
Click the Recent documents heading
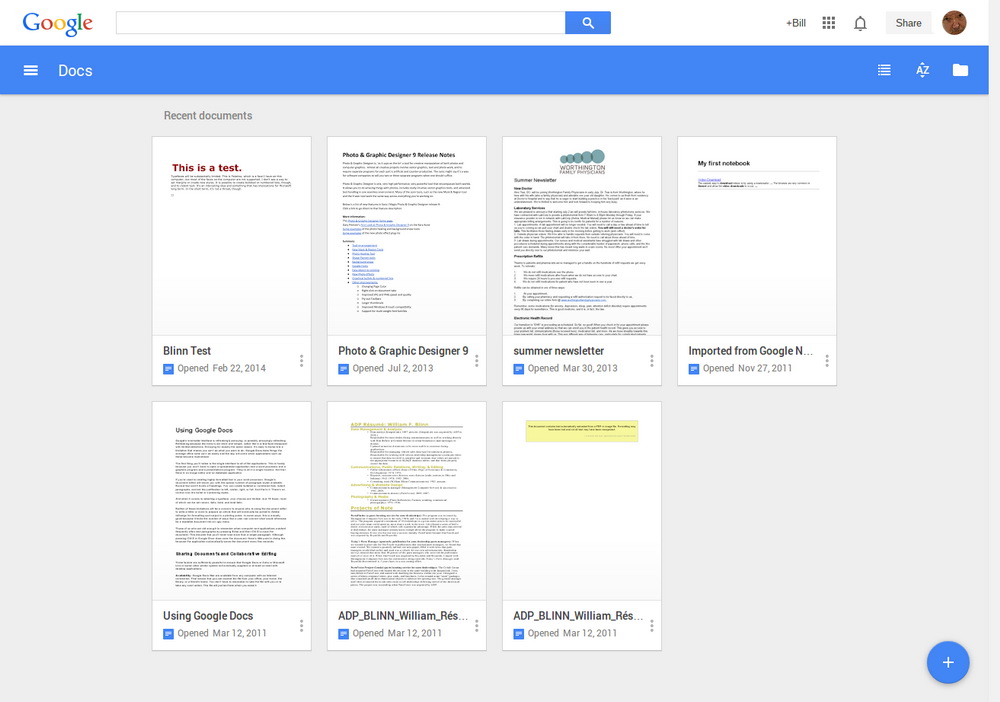pyautogui.click(x=208, y=115)
